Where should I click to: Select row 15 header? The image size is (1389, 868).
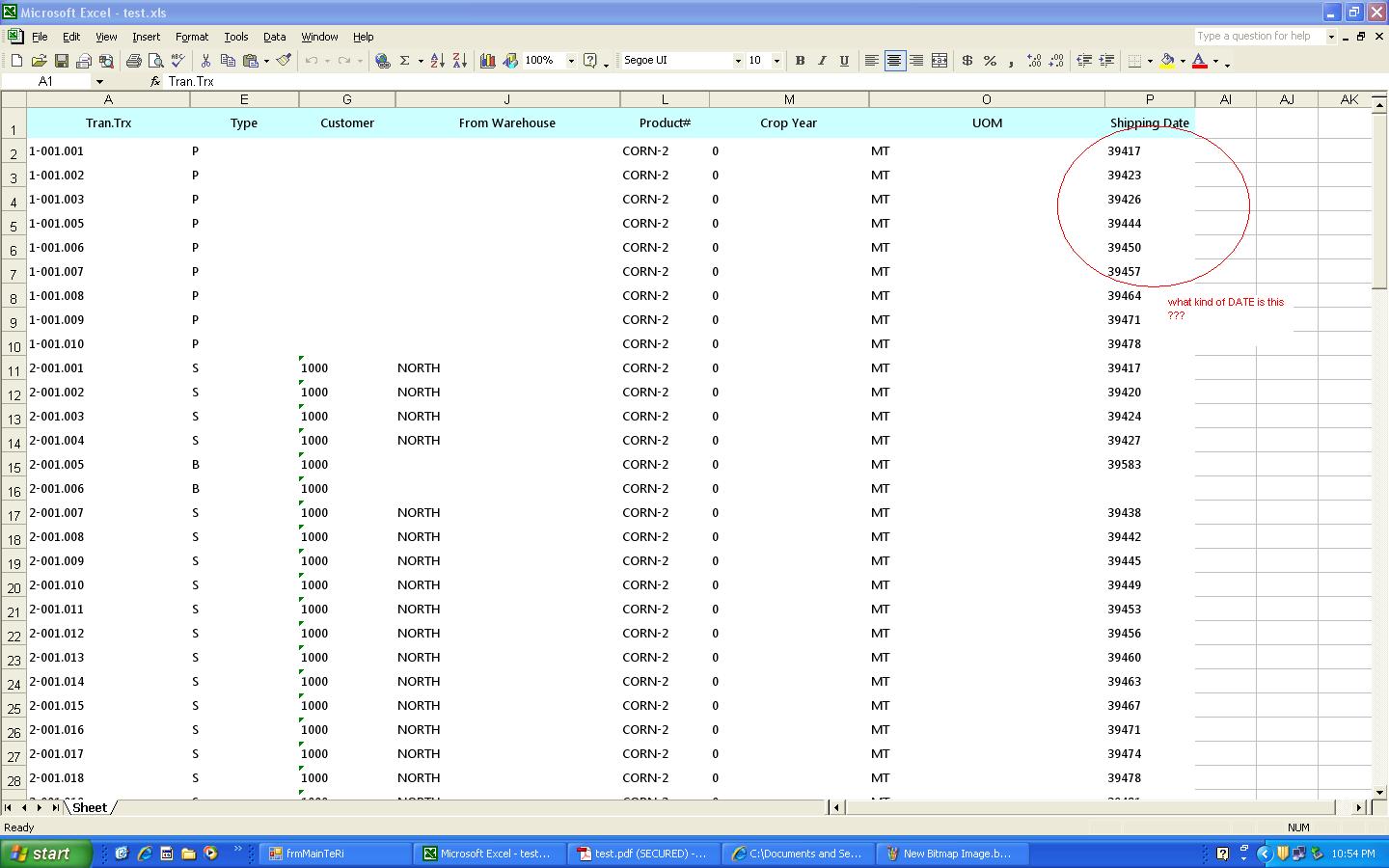(x=14, y=468)
